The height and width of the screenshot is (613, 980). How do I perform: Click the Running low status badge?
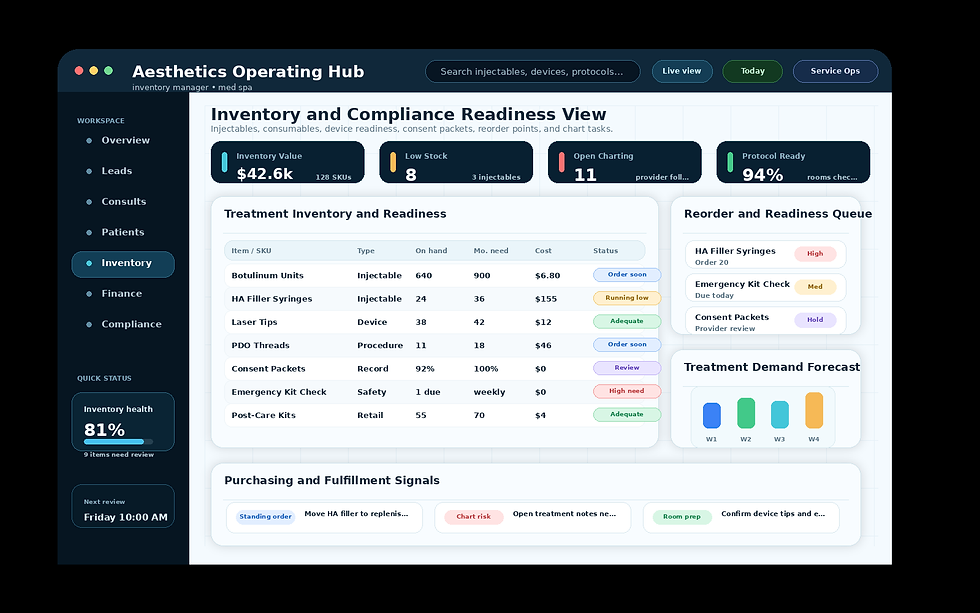(627, 298)
